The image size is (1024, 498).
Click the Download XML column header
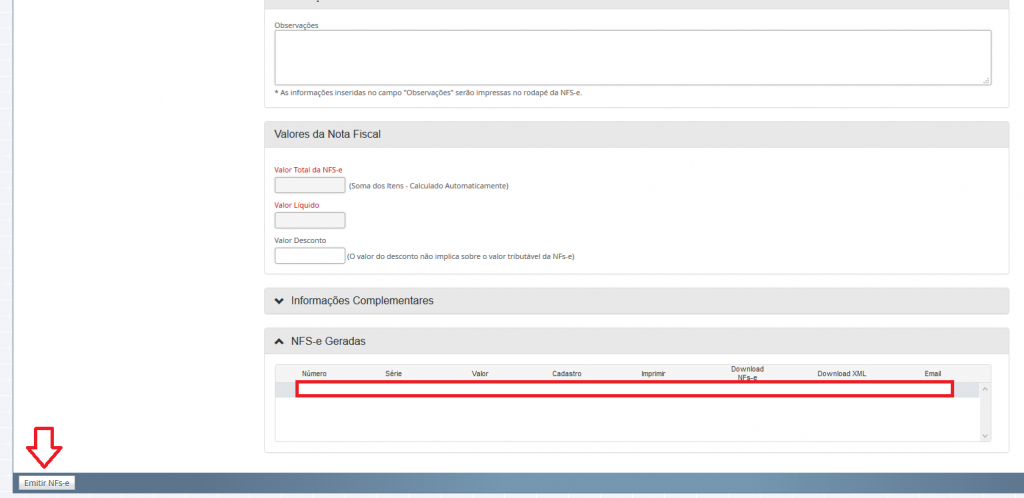click(841, 373)
